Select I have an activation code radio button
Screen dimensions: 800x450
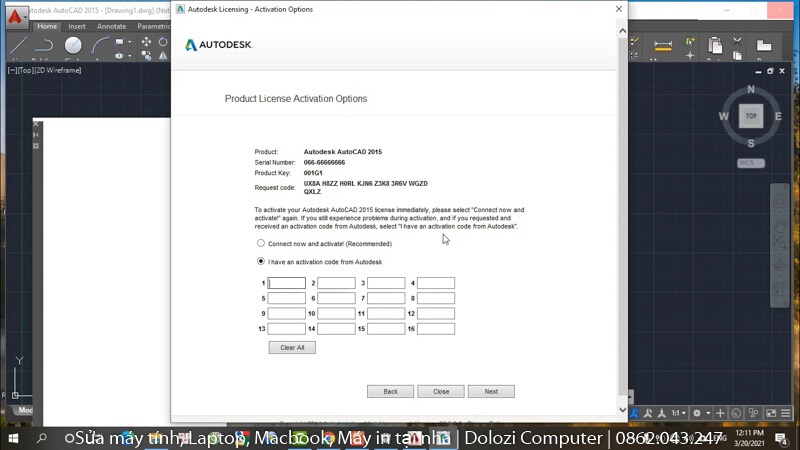coord(261,261)
